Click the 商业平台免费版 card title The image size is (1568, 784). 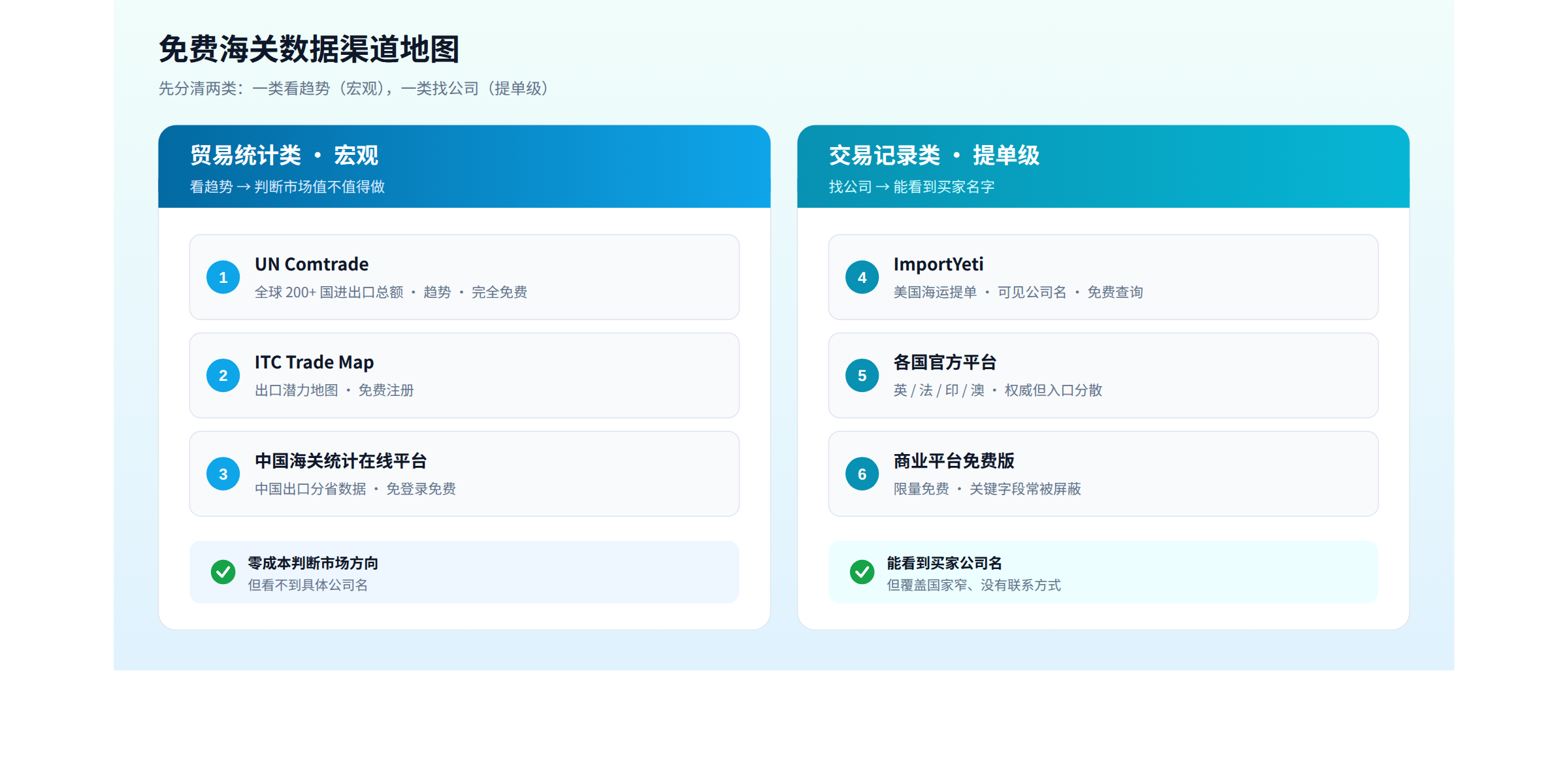click(954, 461)
